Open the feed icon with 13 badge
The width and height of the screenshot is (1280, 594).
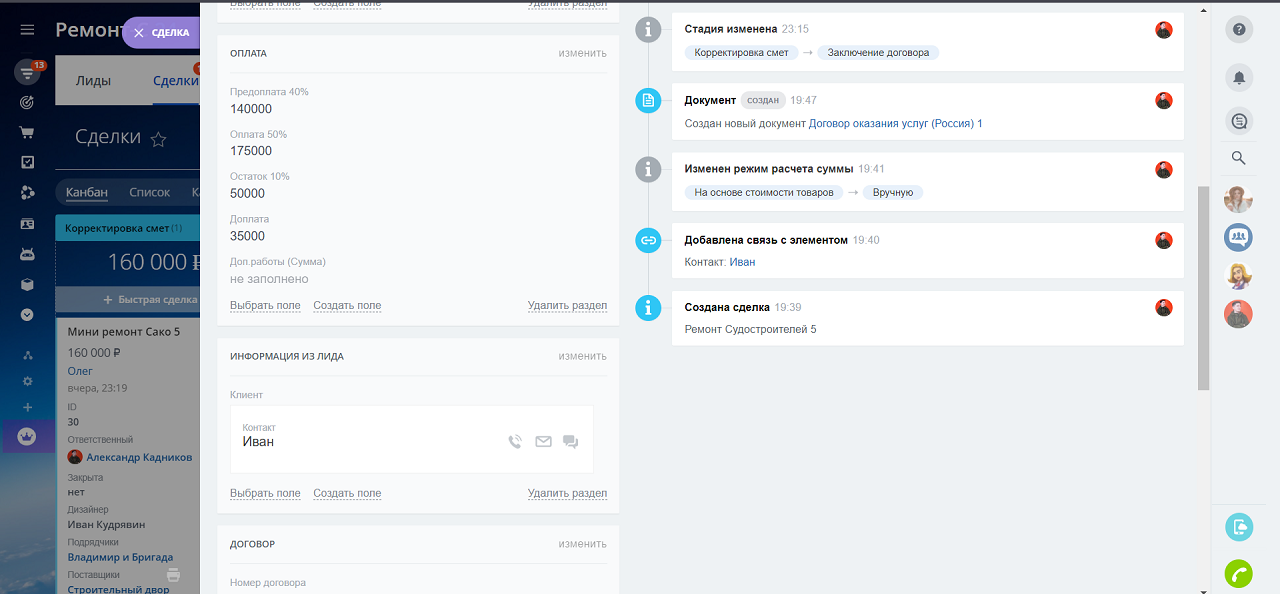click(27, 72)
